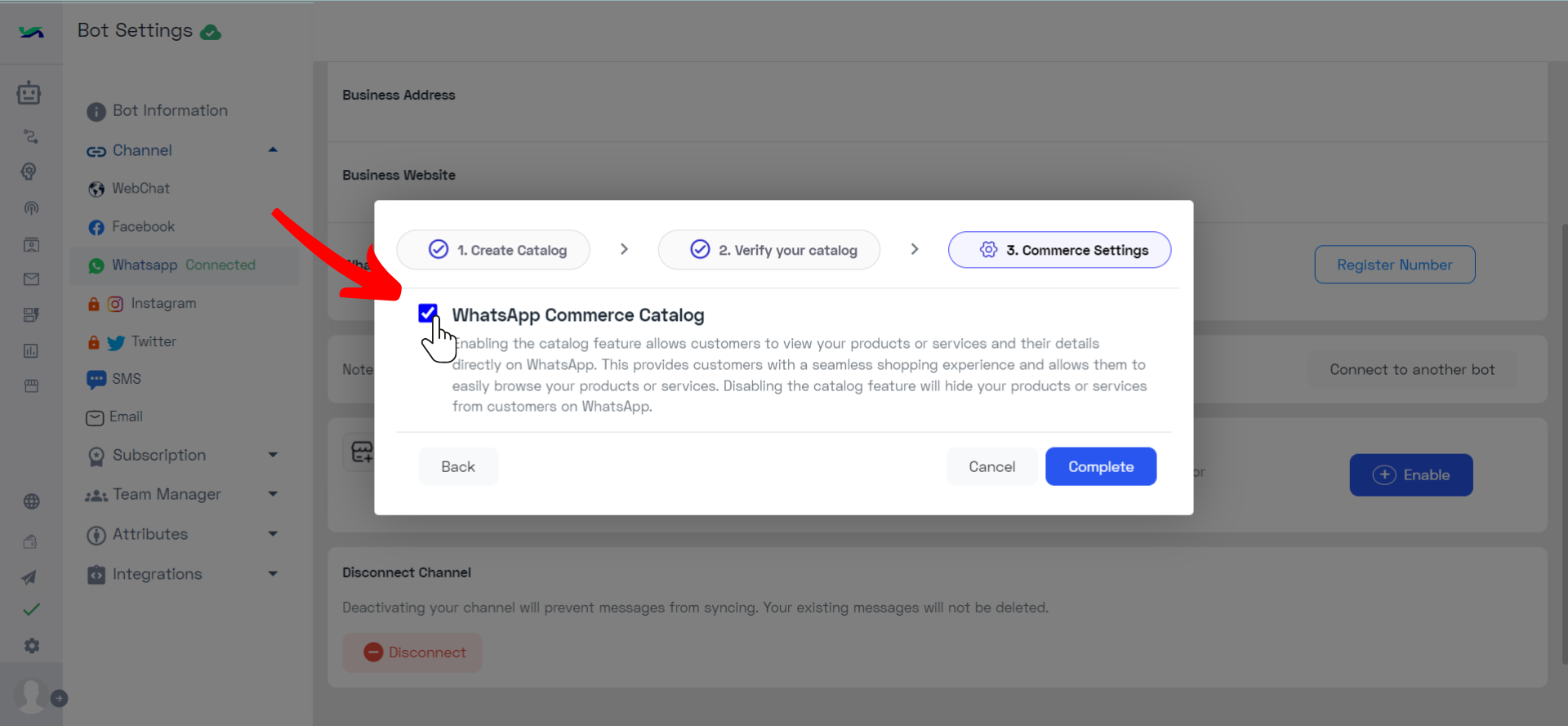Select the 1. Create Catalog step
Image resolution: width=1568 pixels, height=726 pixels.
coord(493,250)
